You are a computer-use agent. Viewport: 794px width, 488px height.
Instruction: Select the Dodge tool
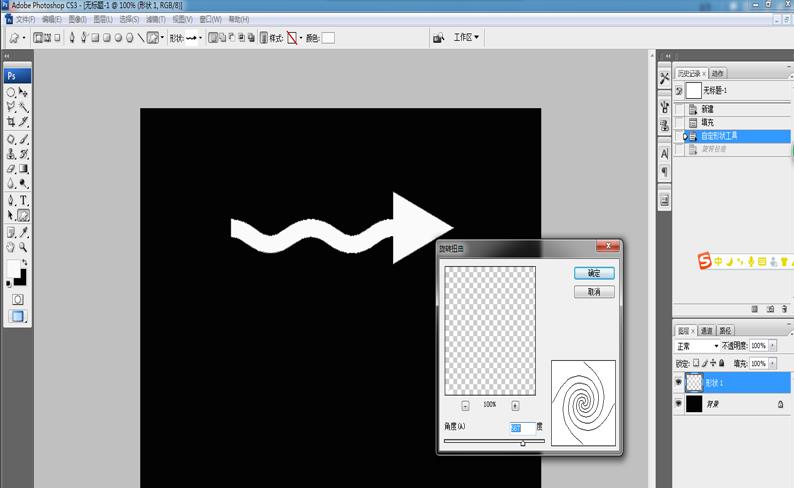pos(23,183)
